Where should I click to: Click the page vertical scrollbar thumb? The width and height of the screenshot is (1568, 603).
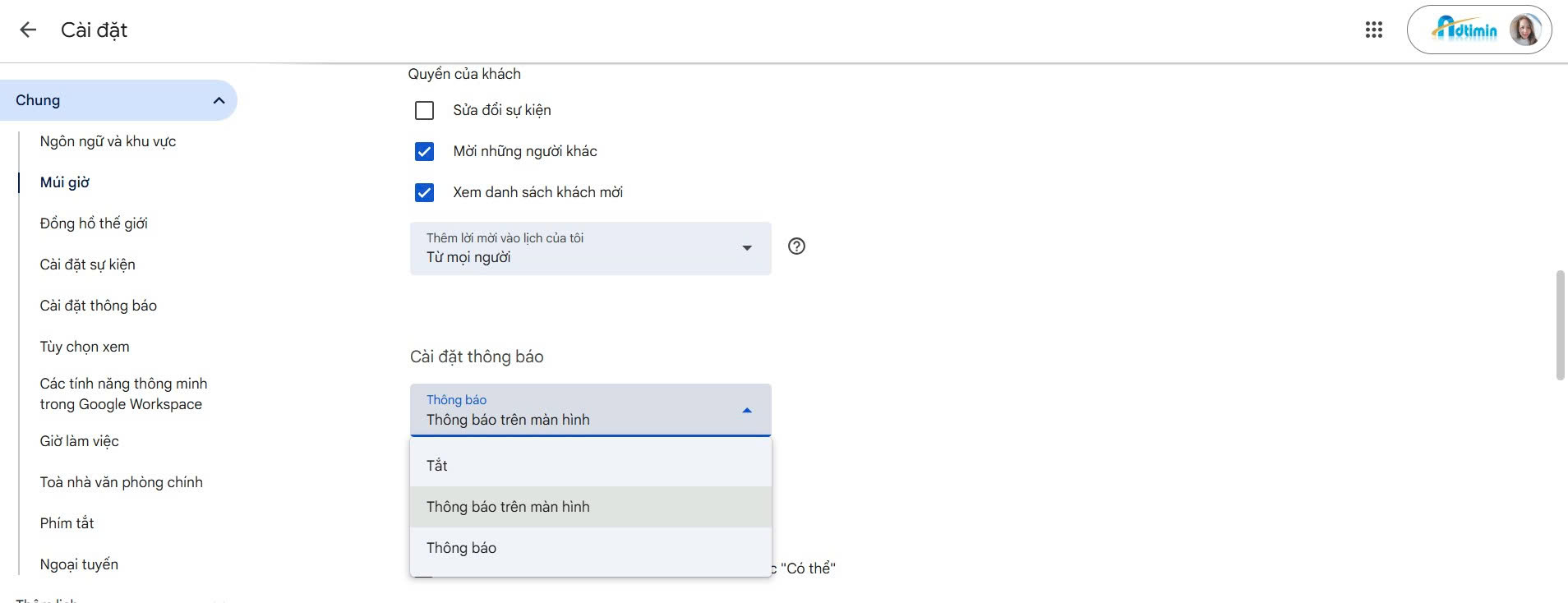tap(1560, 325)
